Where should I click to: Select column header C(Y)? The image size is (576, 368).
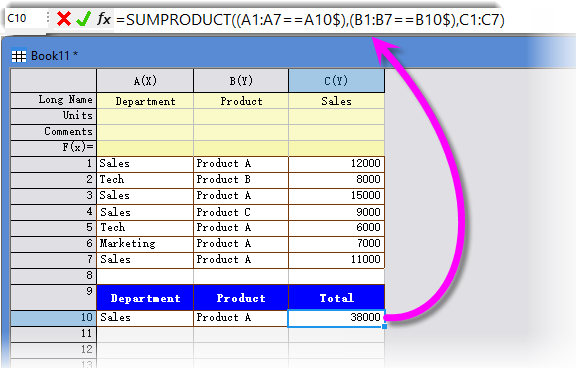coord(336,80)
